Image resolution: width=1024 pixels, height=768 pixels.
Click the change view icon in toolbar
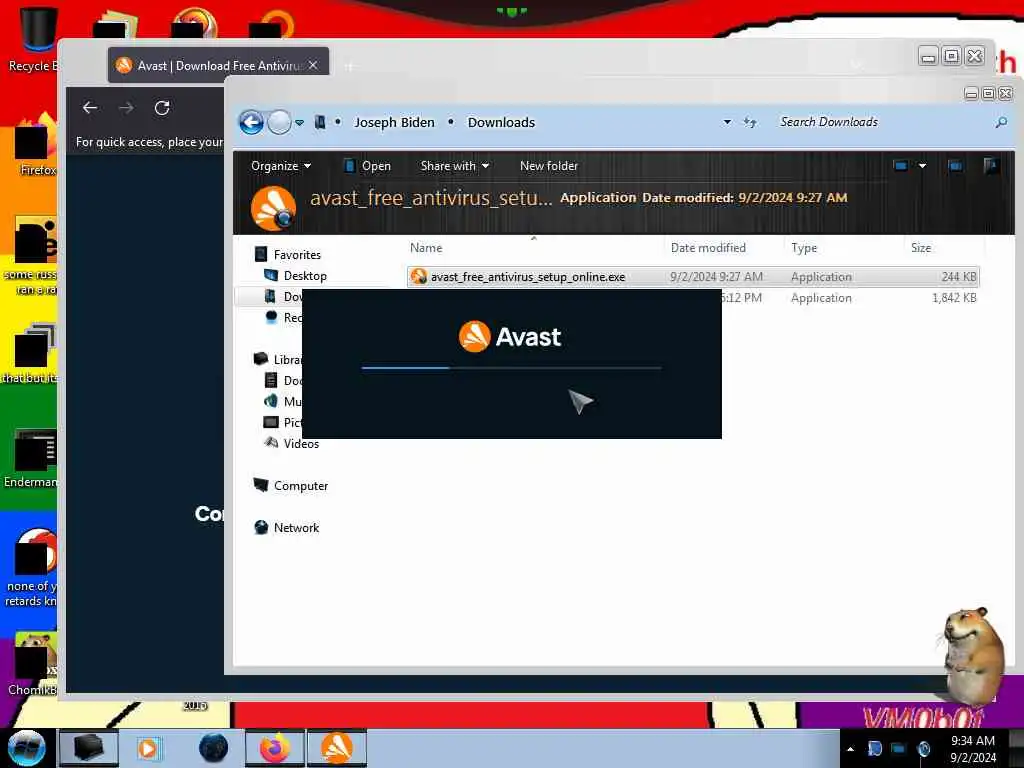901,166
